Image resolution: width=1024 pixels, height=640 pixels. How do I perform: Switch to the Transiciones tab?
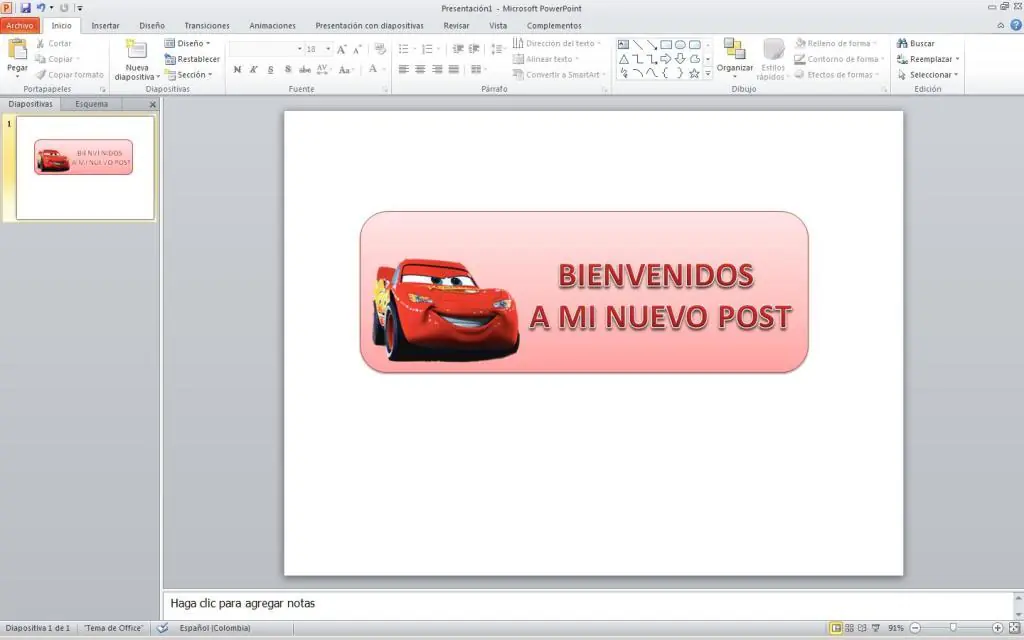point(206,25)
